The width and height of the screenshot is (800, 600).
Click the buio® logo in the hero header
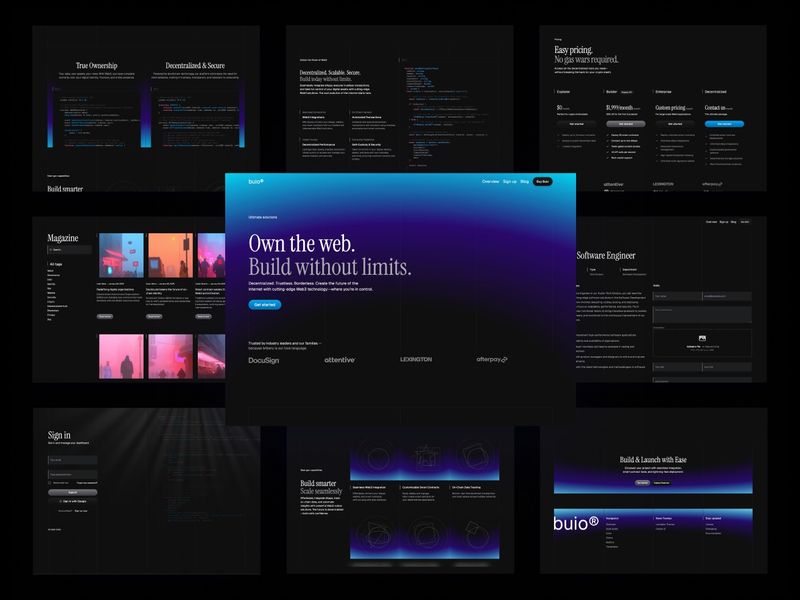point(256,181)
